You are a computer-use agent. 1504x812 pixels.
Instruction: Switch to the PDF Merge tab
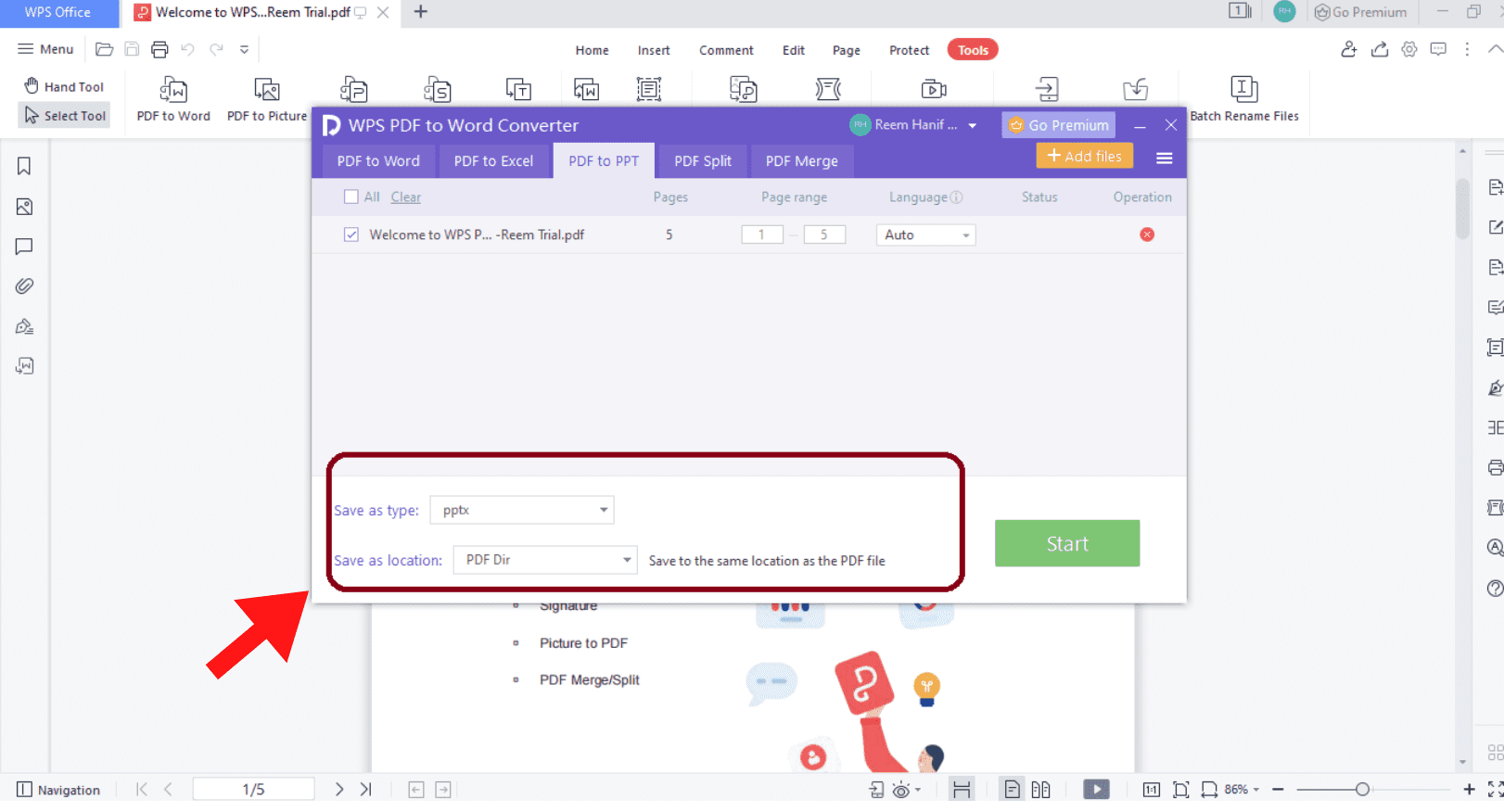(x=802, y=160)
